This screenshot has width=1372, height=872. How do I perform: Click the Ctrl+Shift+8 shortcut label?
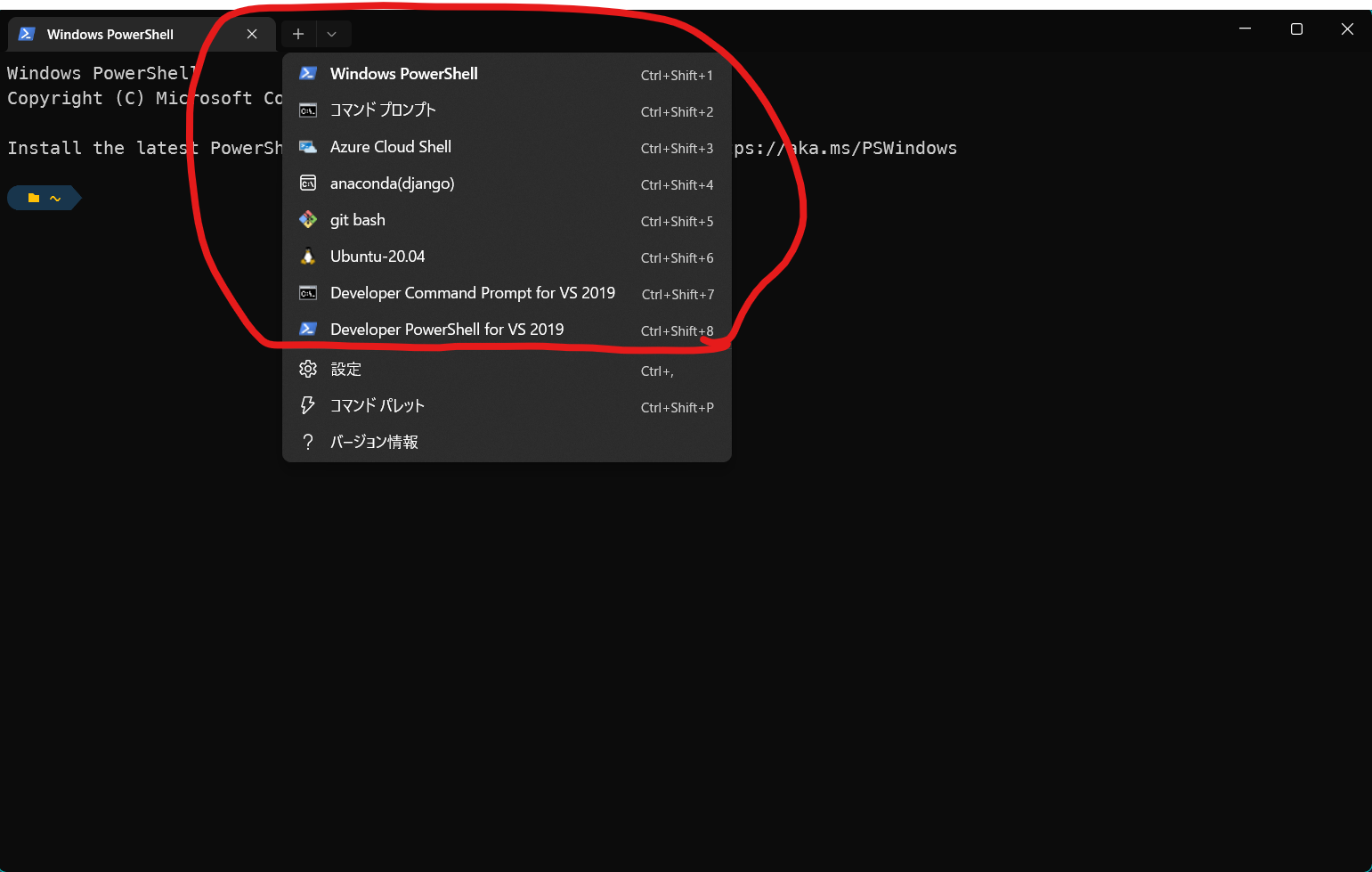click(x=677, y=331)
